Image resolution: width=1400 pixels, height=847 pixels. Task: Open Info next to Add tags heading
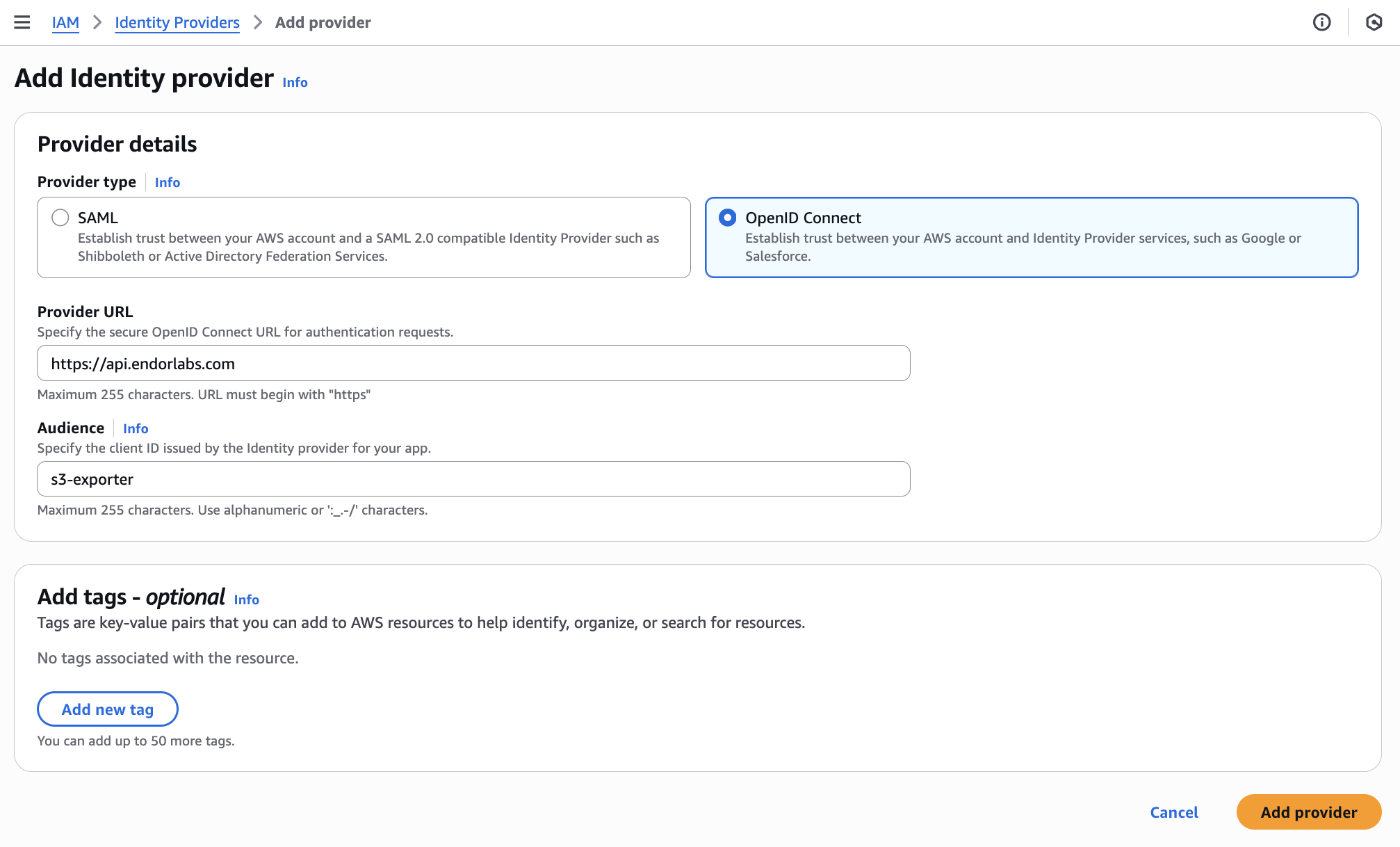point(246,599)
